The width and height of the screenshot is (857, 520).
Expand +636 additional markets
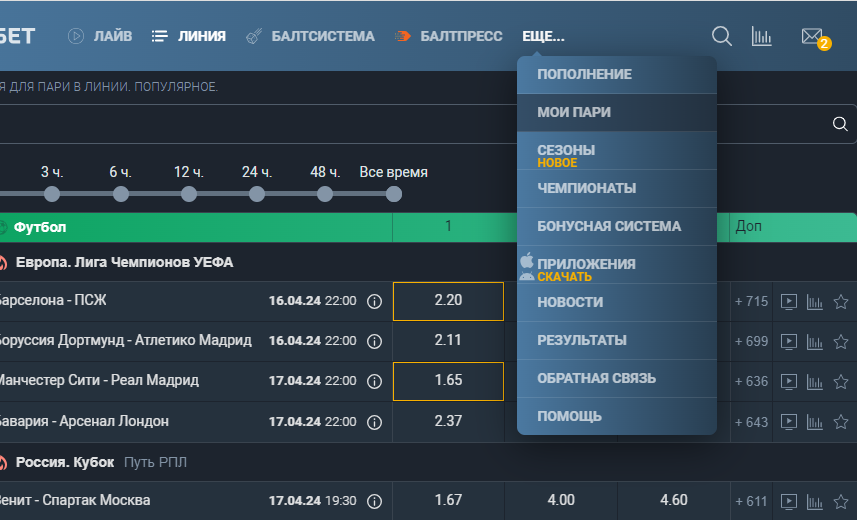coord(751,381)
